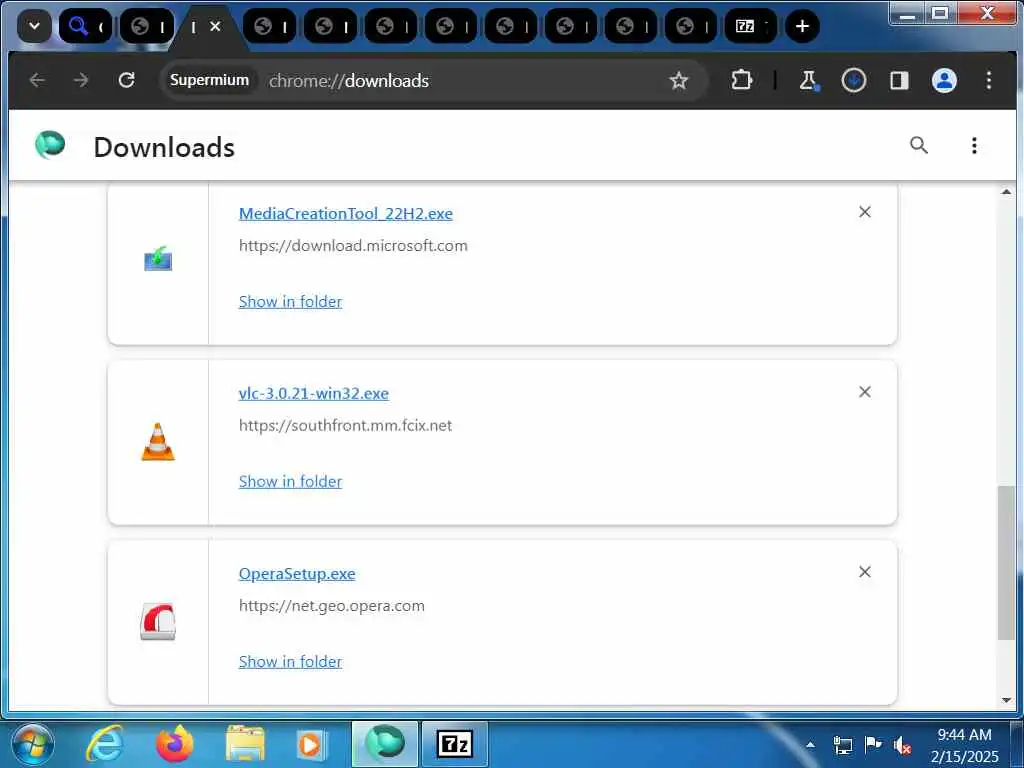Viewport: 1024px width, 768px height.
Task: Open the tab search dropdown arrow
Action: coord(34,26)
